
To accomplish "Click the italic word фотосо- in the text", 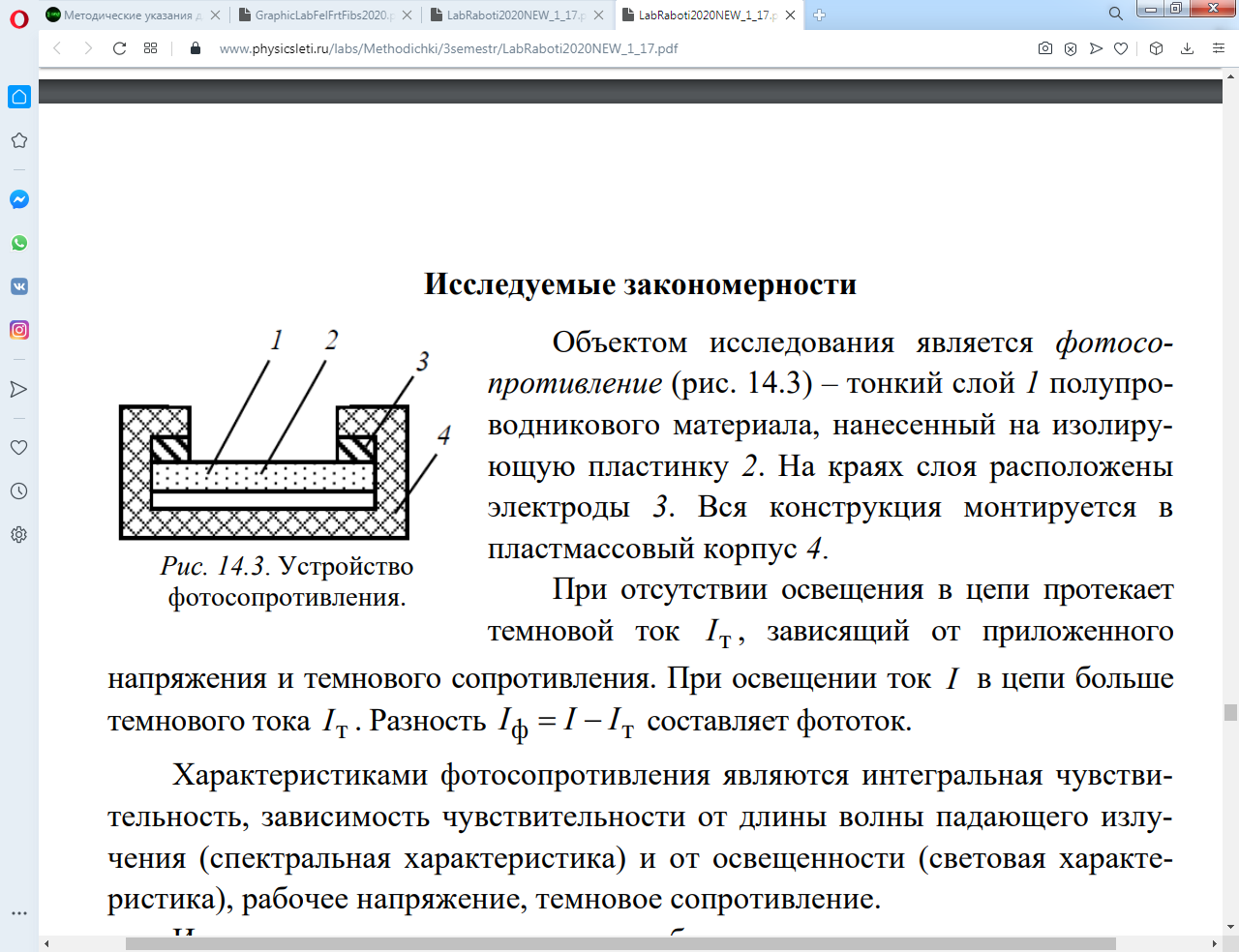I will tap(1114, 343).
